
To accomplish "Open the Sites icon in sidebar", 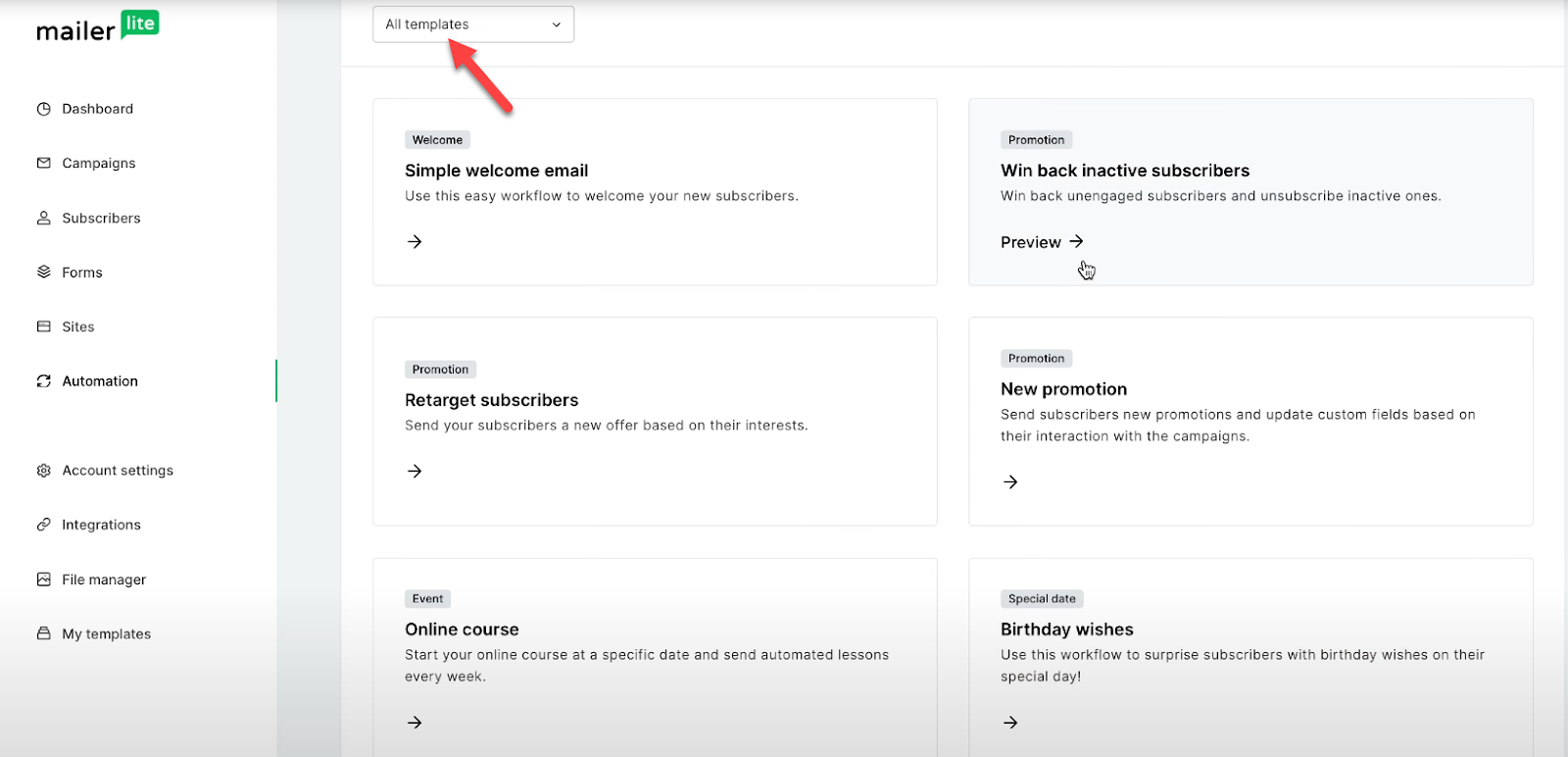I will (x=43, y=327).
